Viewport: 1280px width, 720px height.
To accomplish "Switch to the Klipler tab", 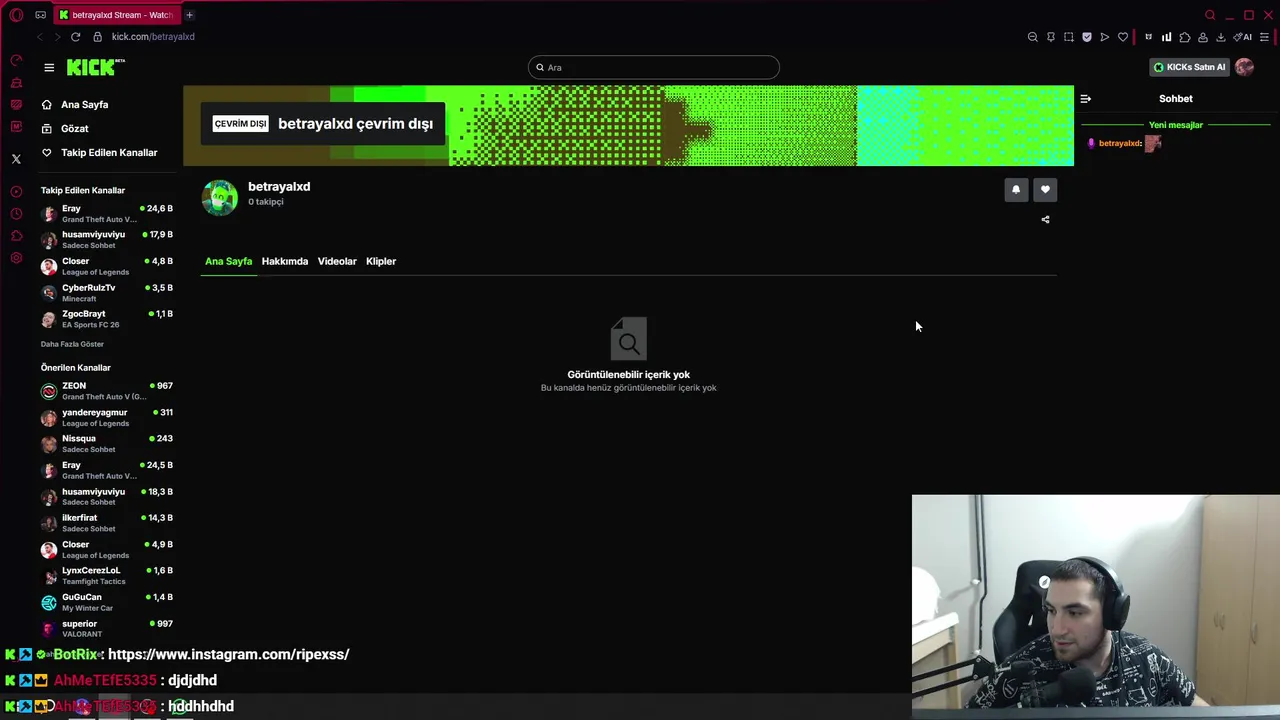I will [381, 261].
